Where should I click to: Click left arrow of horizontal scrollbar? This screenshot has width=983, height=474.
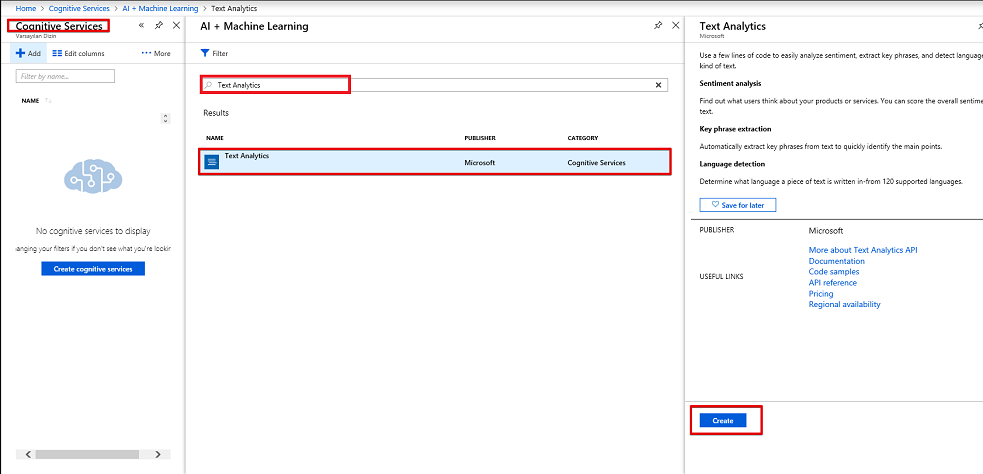coord(28,455)
